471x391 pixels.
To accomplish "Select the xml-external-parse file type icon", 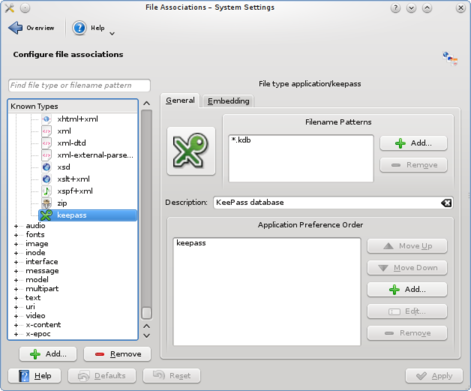I will 47,155.
